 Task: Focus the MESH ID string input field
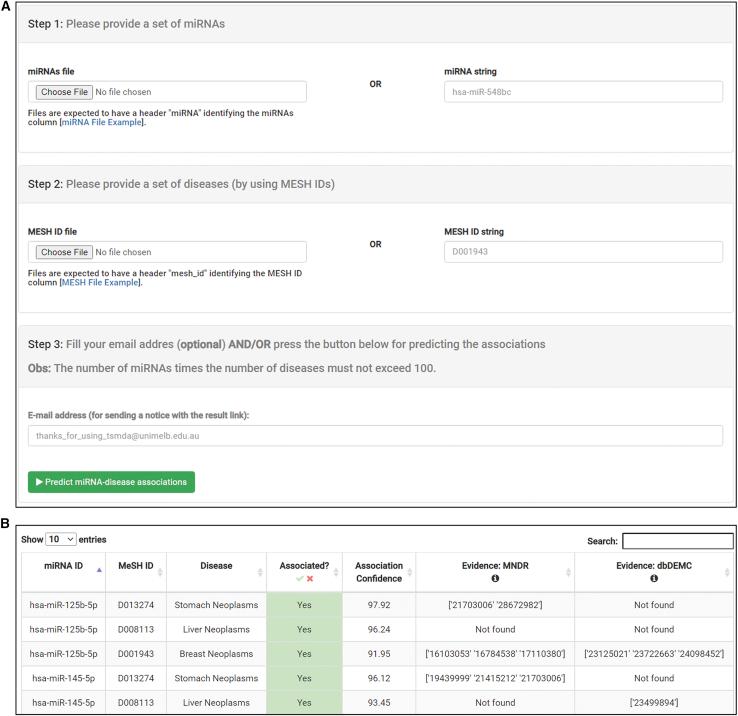[582, 252]
